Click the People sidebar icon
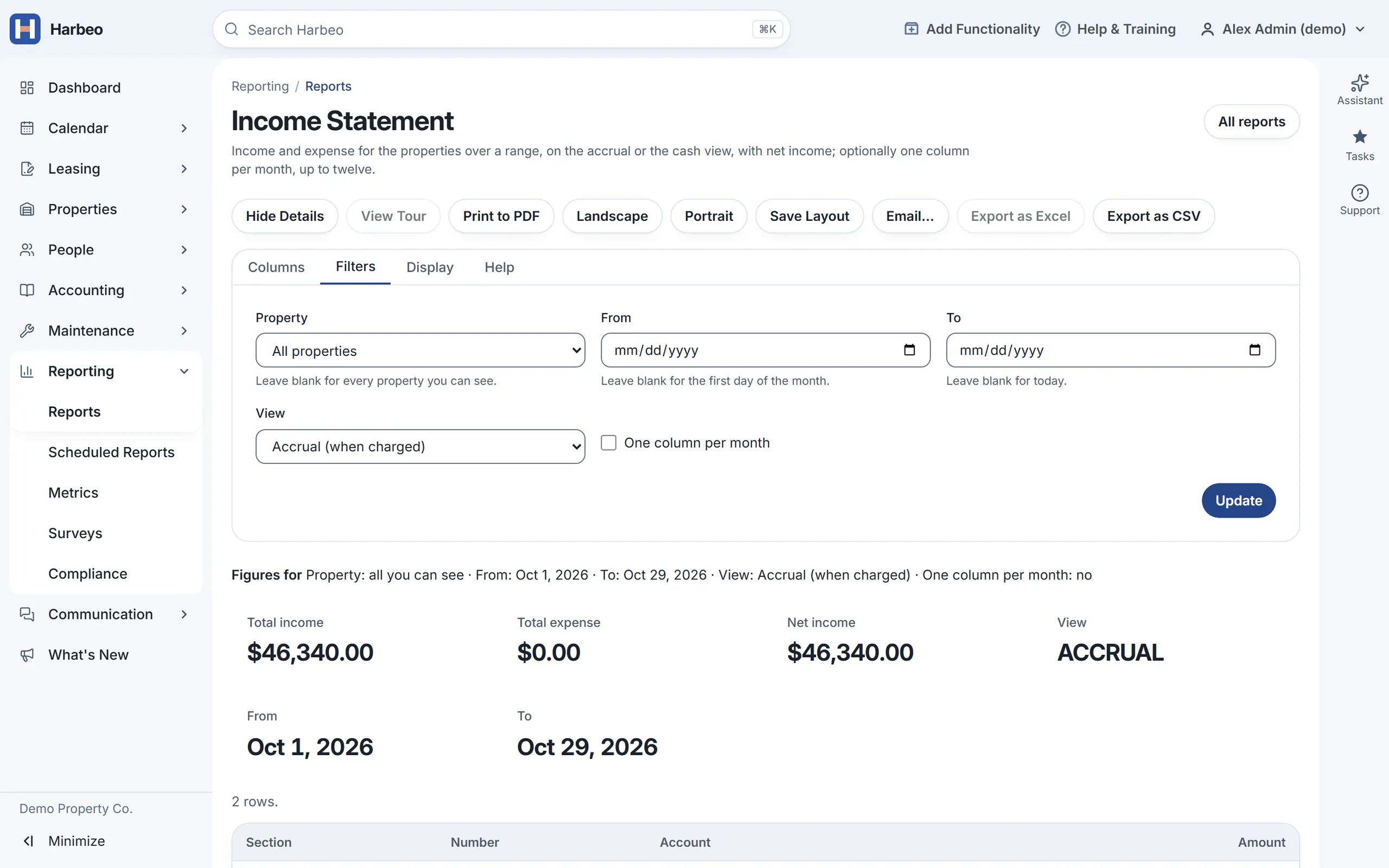Viewport: 1389px width, 868px height. 27,250
